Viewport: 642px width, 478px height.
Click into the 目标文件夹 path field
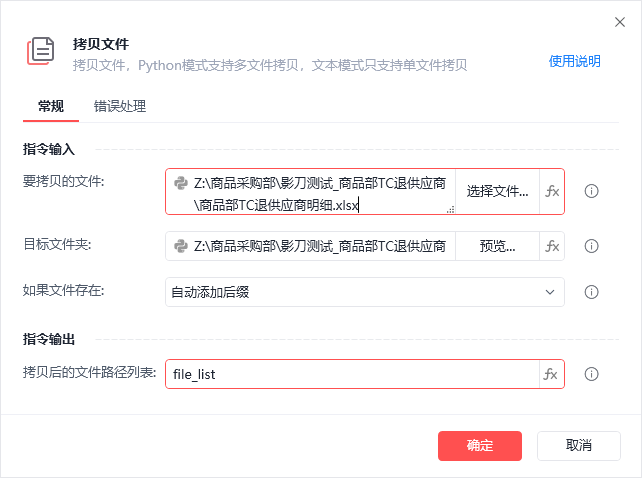coord(320,246)
